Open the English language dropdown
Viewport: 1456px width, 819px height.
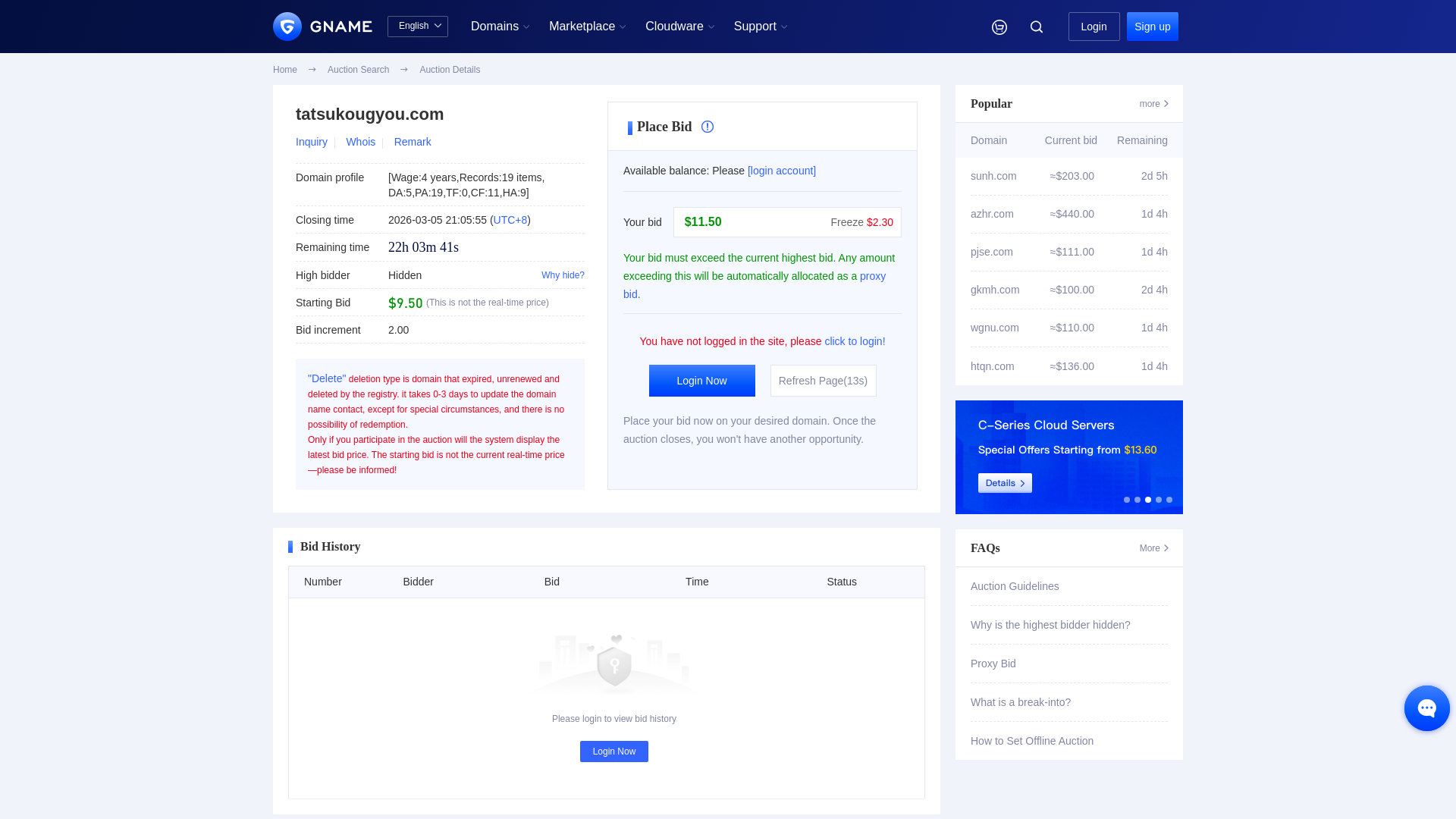418,27
